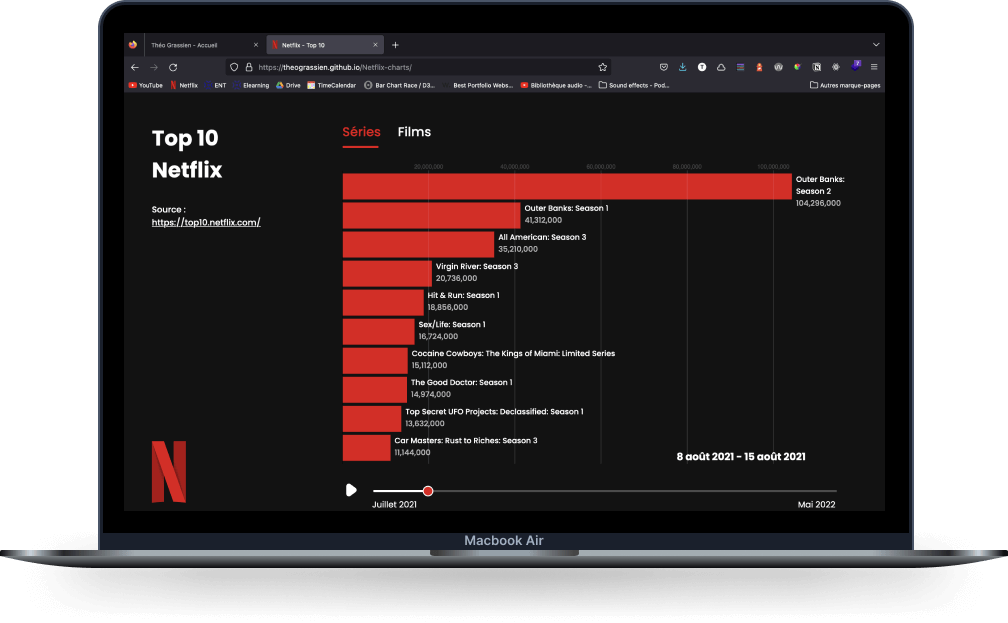1008x623 pixels.
Task: Expand the list all tabs chevron
Action: [x=876, y=45]
